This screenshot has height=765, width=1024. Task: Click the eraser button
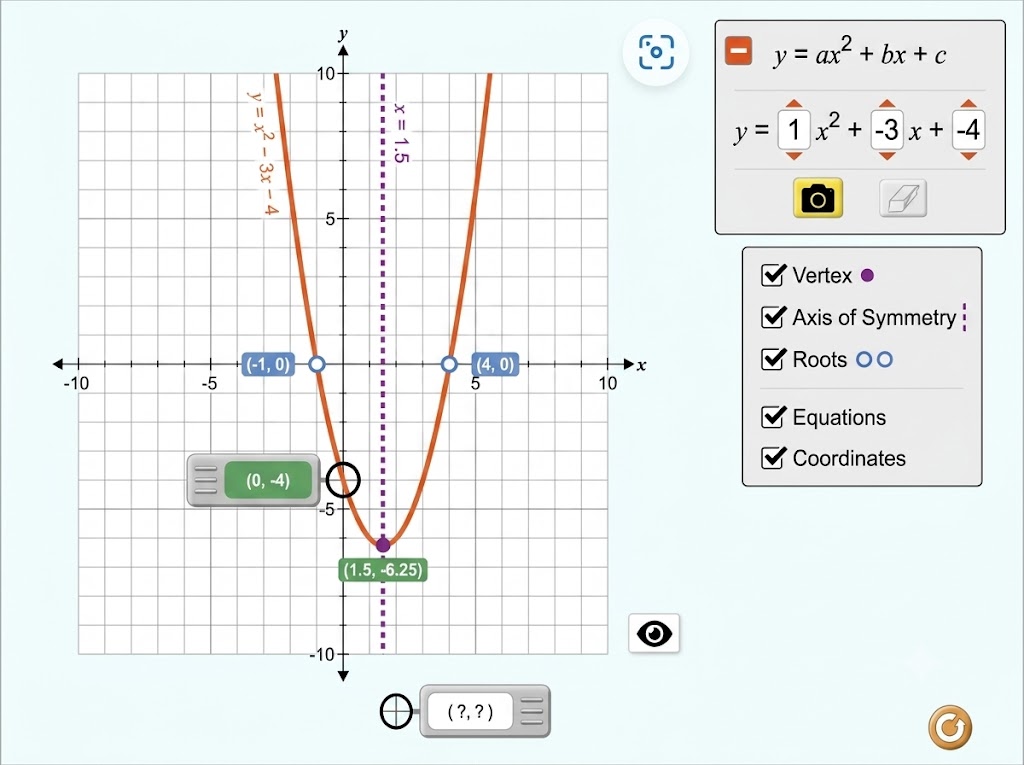(903, 198)
